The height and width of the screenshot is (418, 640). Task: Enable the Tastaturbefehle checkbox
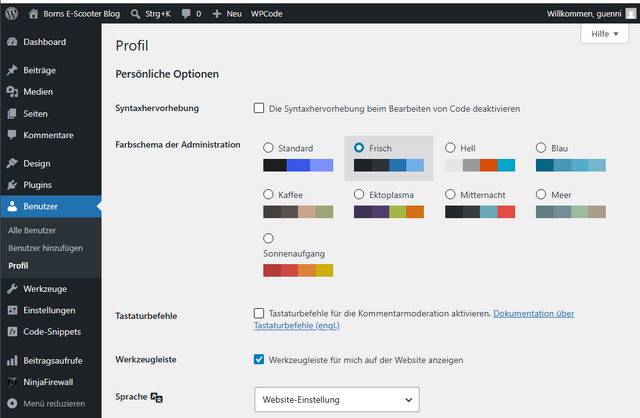pos(259,313)
